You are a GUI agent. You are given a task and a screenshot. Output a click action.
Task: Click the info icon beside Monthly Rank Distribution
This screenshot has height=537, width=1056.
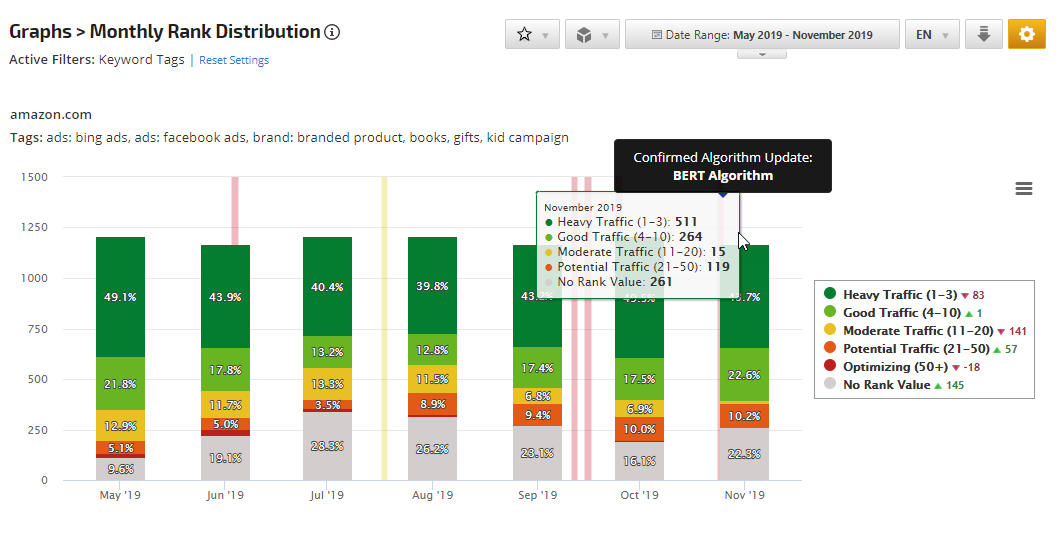333,32
